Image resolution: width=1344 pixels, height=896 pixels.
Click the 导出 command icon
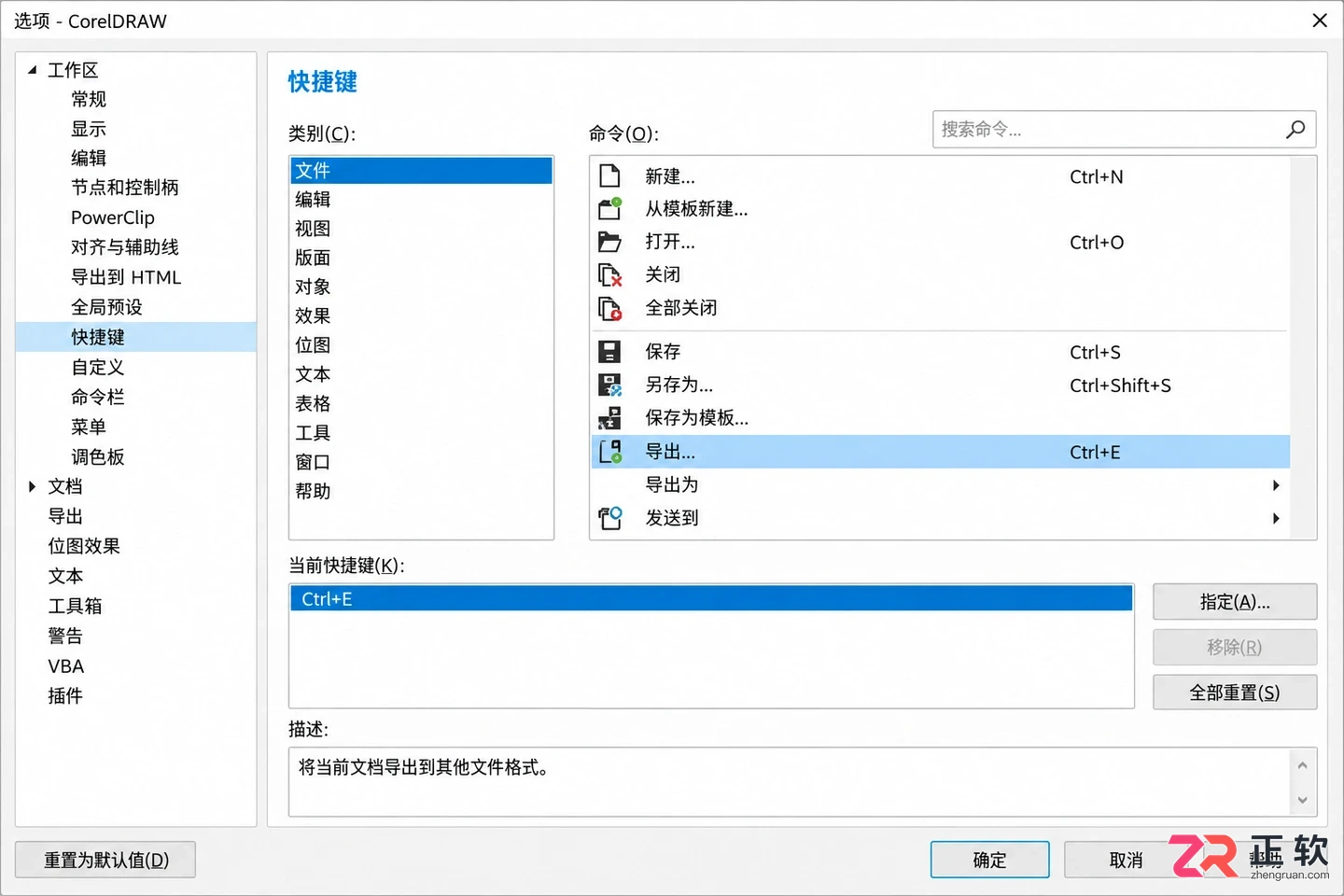point(609,452)
